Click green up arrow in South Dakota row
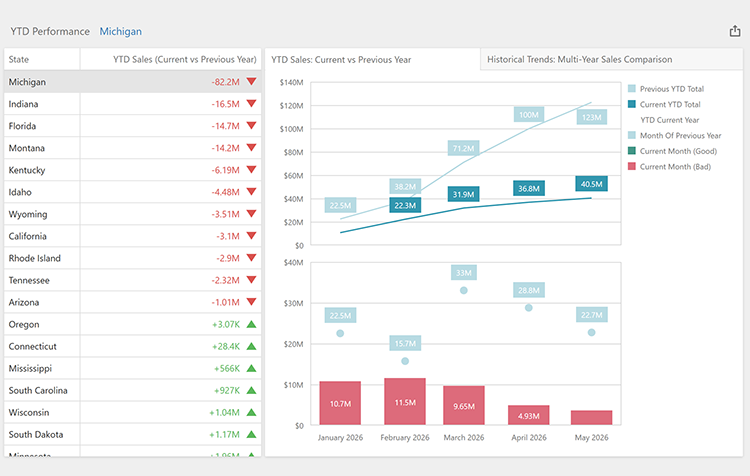Image resolution: width=750 pixels, height=476 pixels. [252, 434]
